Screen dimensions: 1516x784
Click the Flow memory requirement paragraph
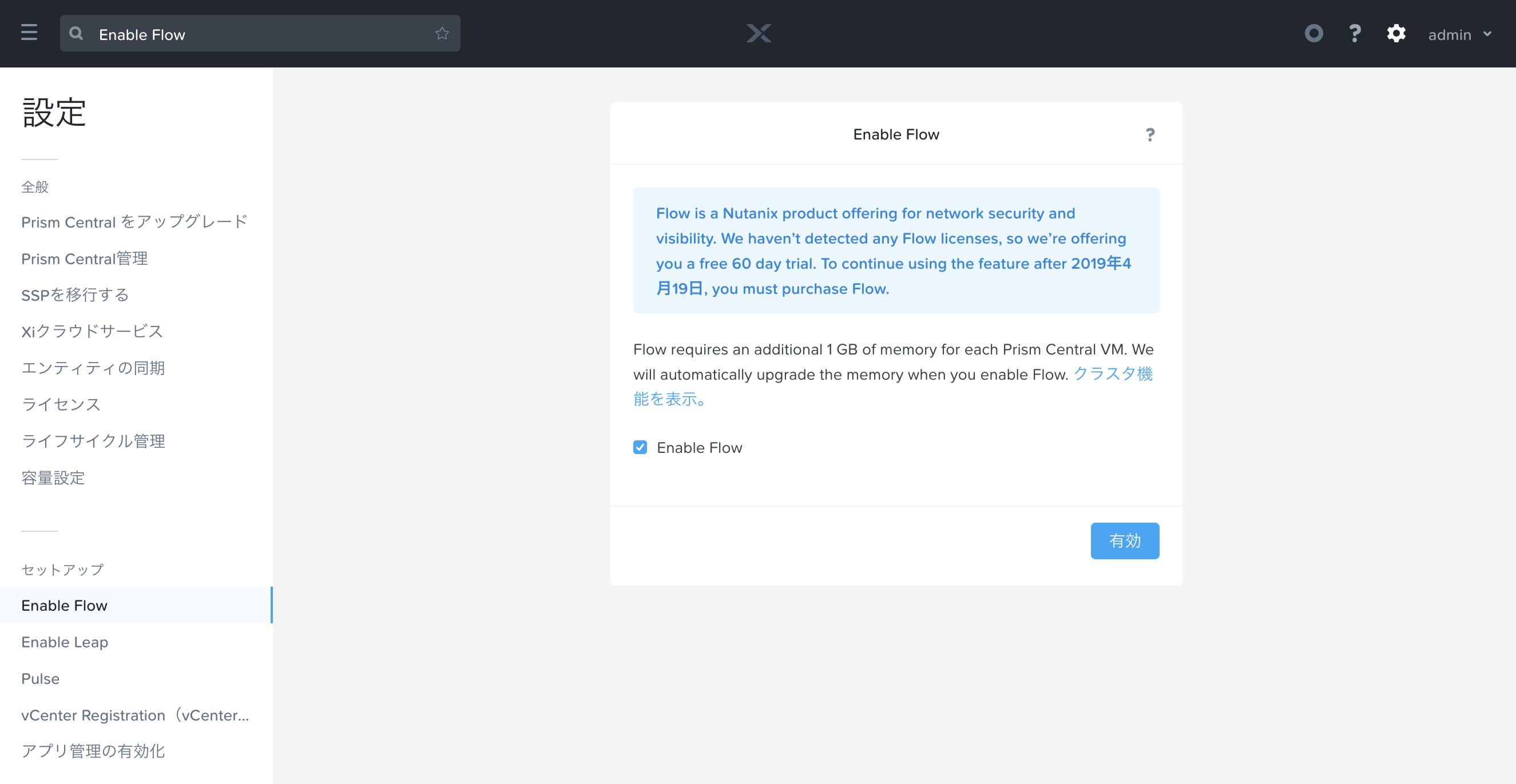pyautogui.click(x=893, y=374)
